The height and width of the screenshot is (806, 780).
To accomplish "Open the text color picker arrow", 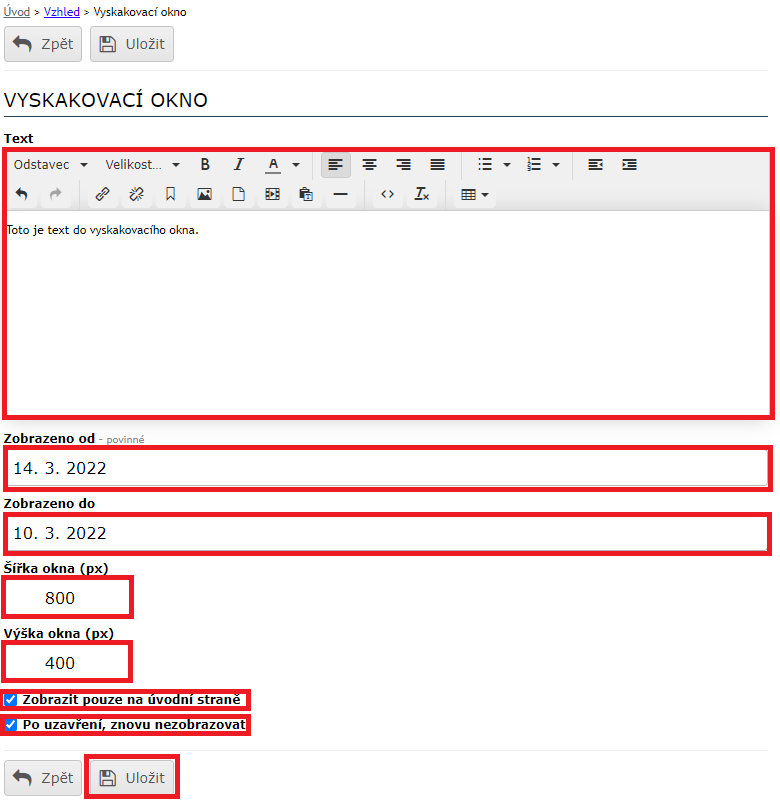I will pyautogui.click(x=296, y=165).
